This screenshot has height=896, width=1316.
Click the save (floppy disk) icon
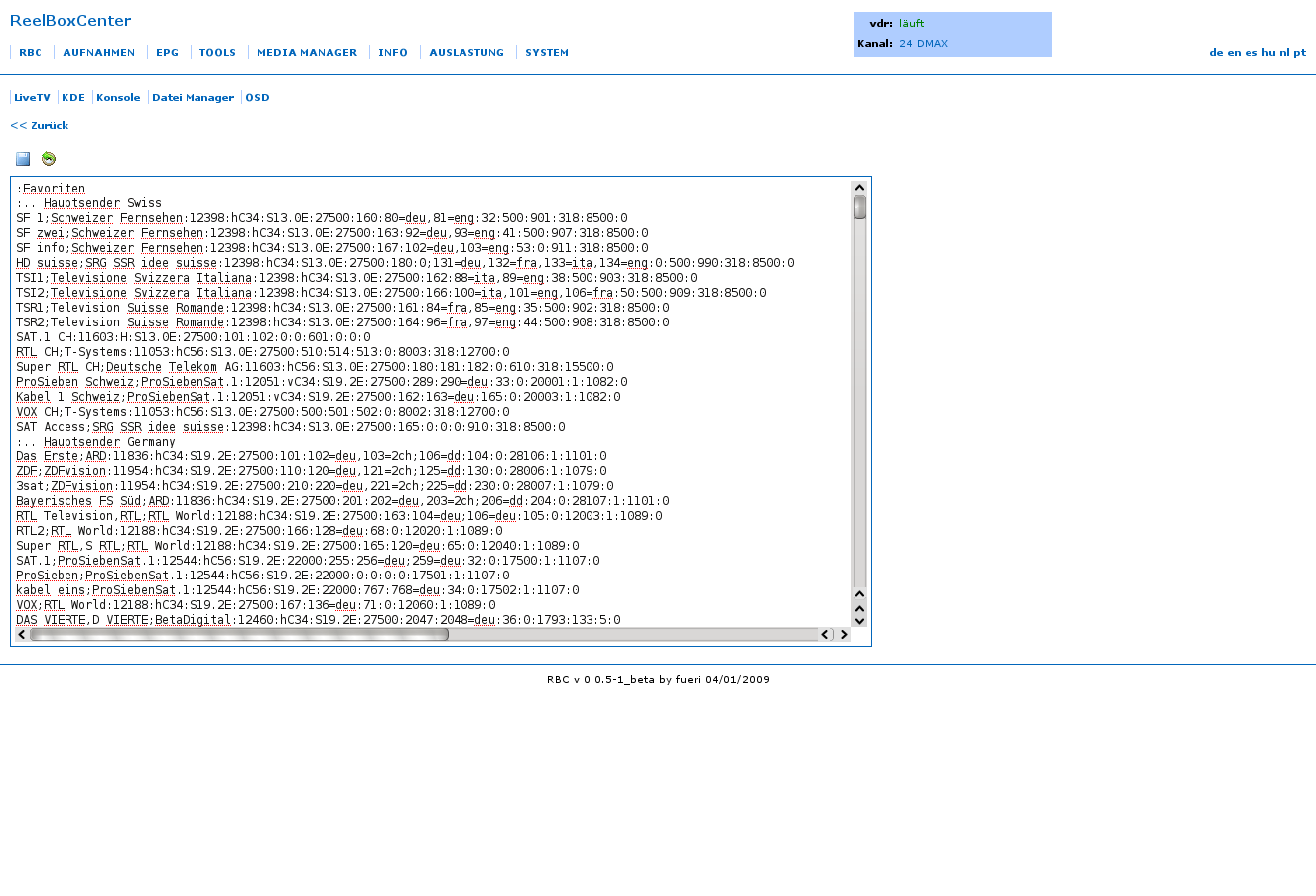(23, 159)
